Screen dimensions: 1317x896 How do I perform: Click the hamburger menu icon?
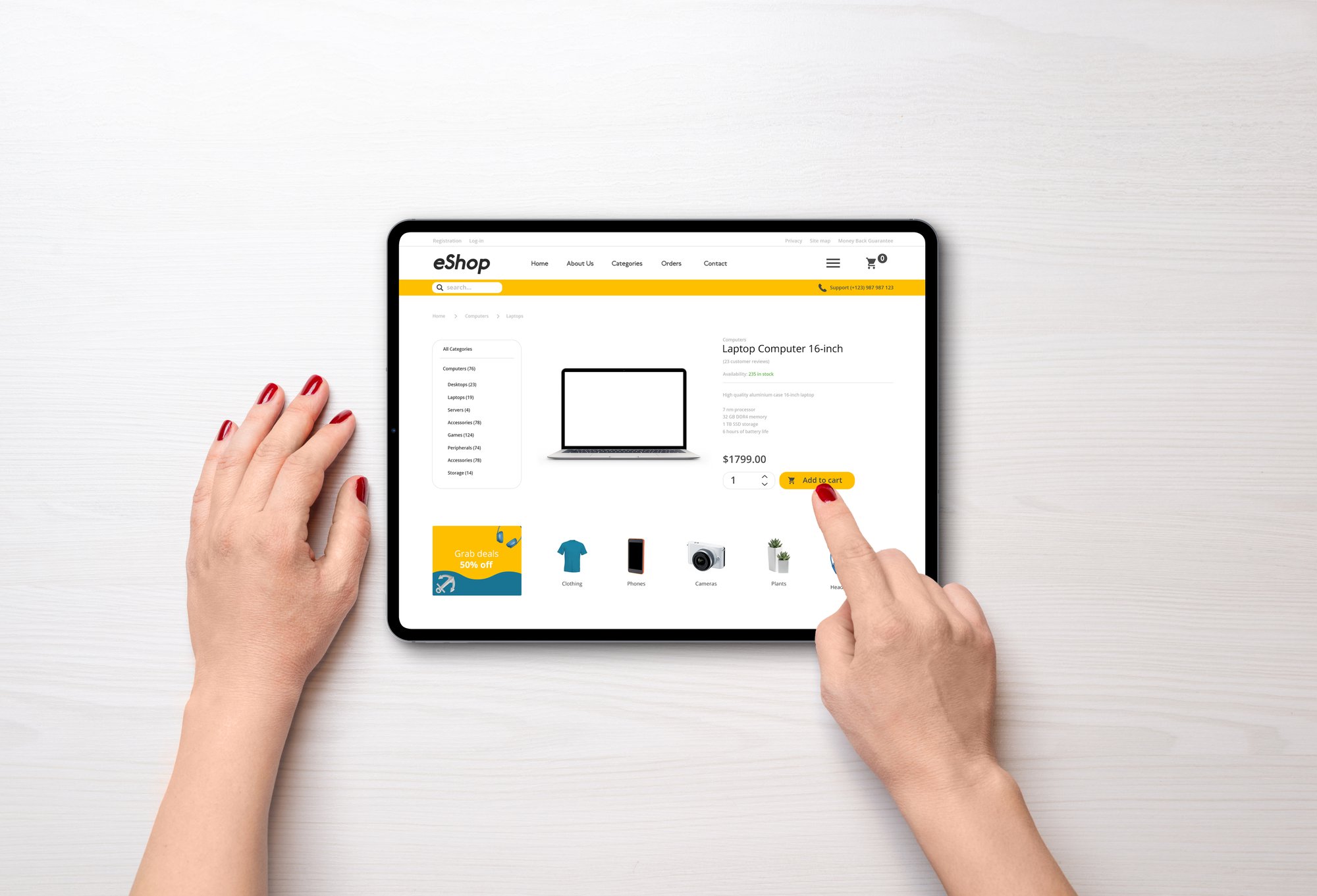(x=833, y=262)
